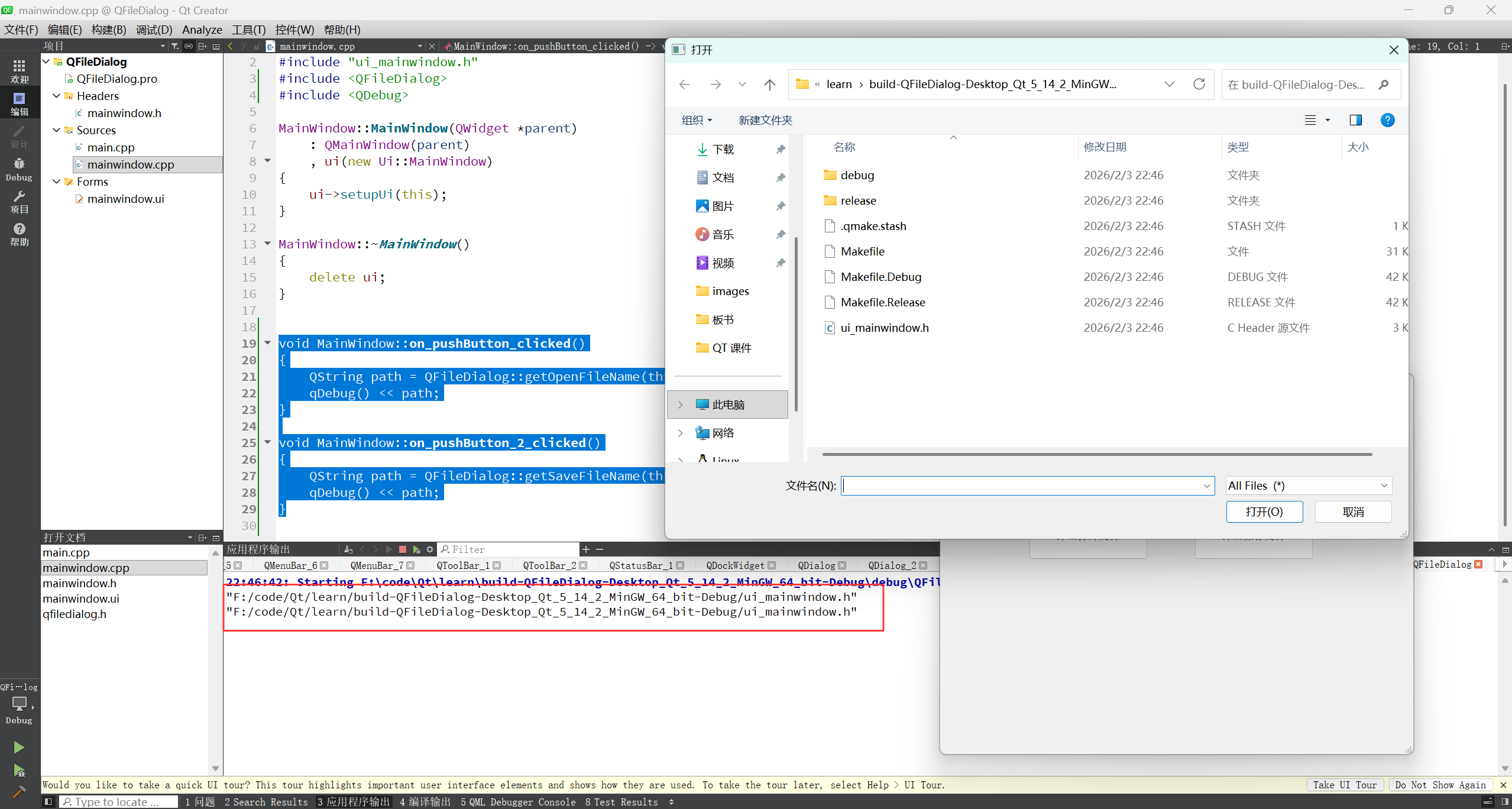Viewport: 1512px width, 809px height.
Task: Stop the running application in output pane
Action: [x=403, y=549]
